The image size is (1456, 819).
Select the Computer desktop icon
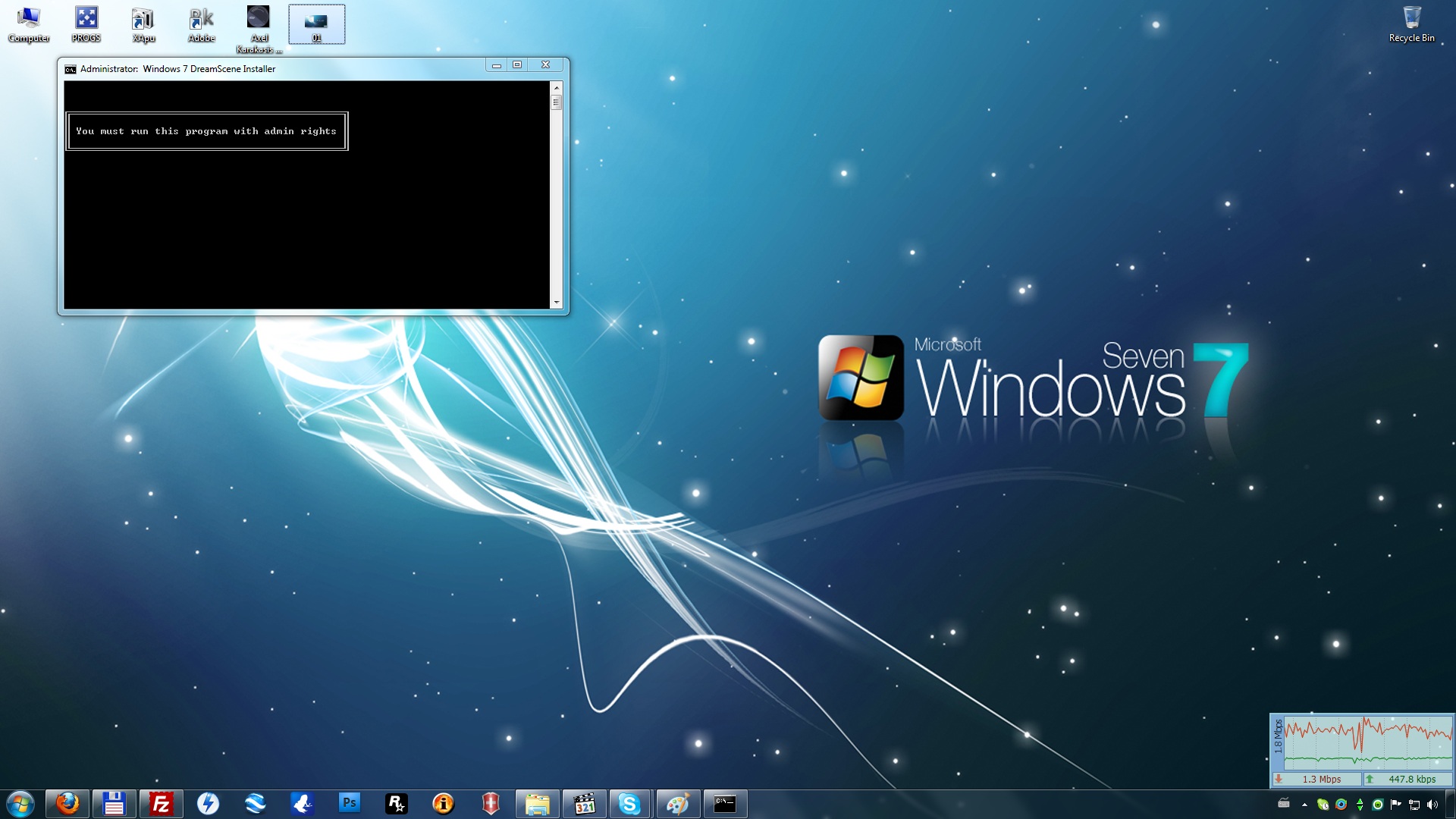point(29,23)
